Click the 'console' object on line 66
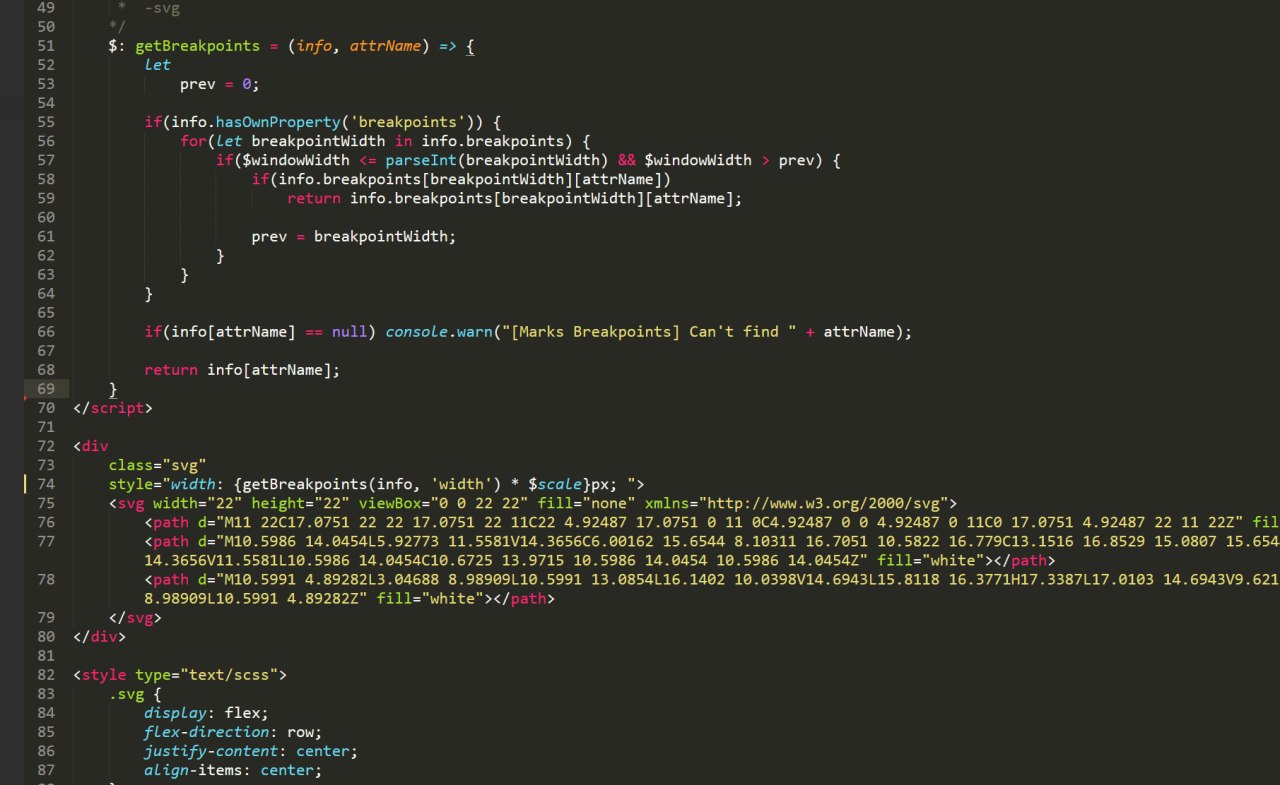The width and height of the screenshot is (1280, 785). coord(417,331)
